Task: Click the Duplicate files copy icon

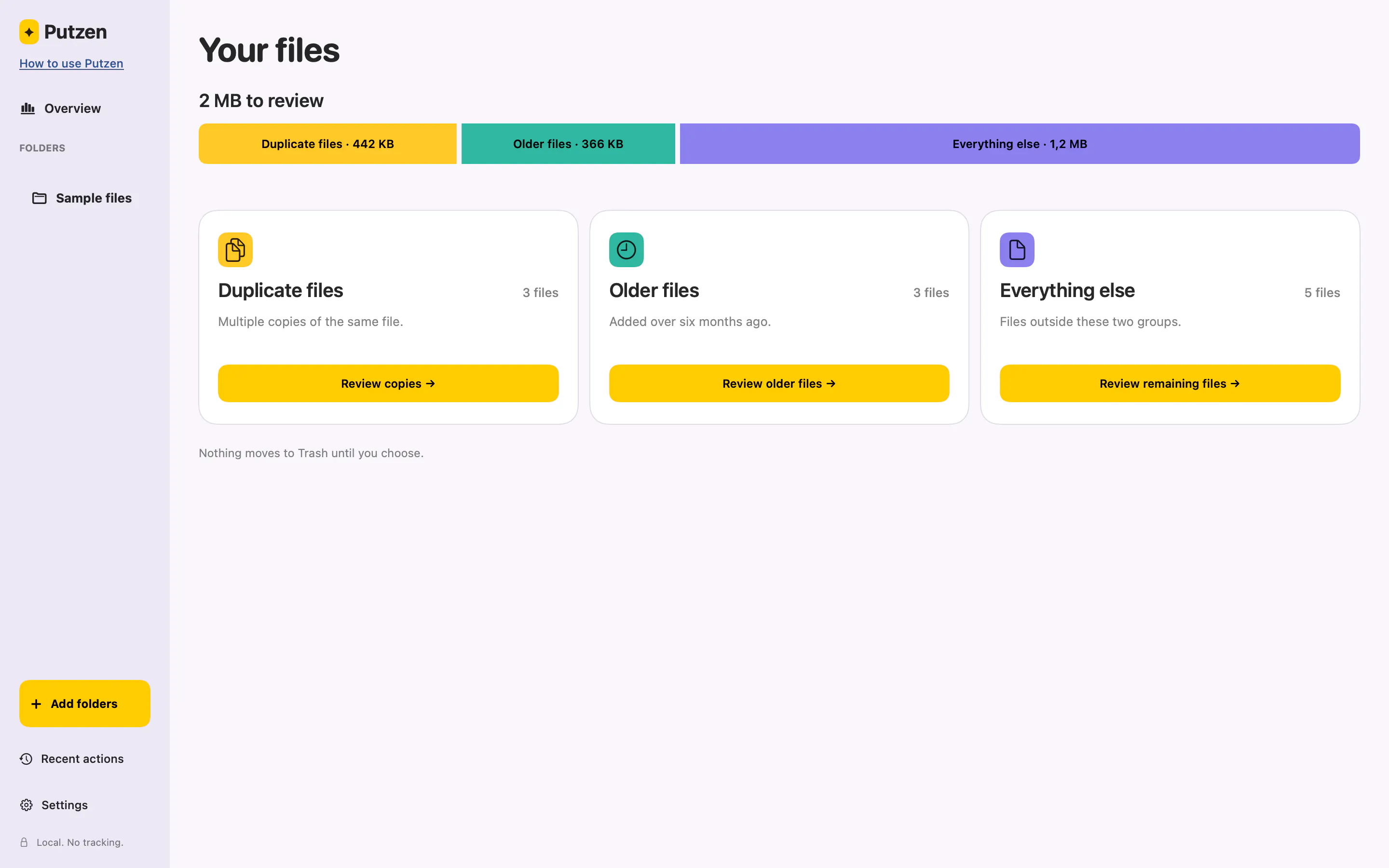Action: (235, 250)
